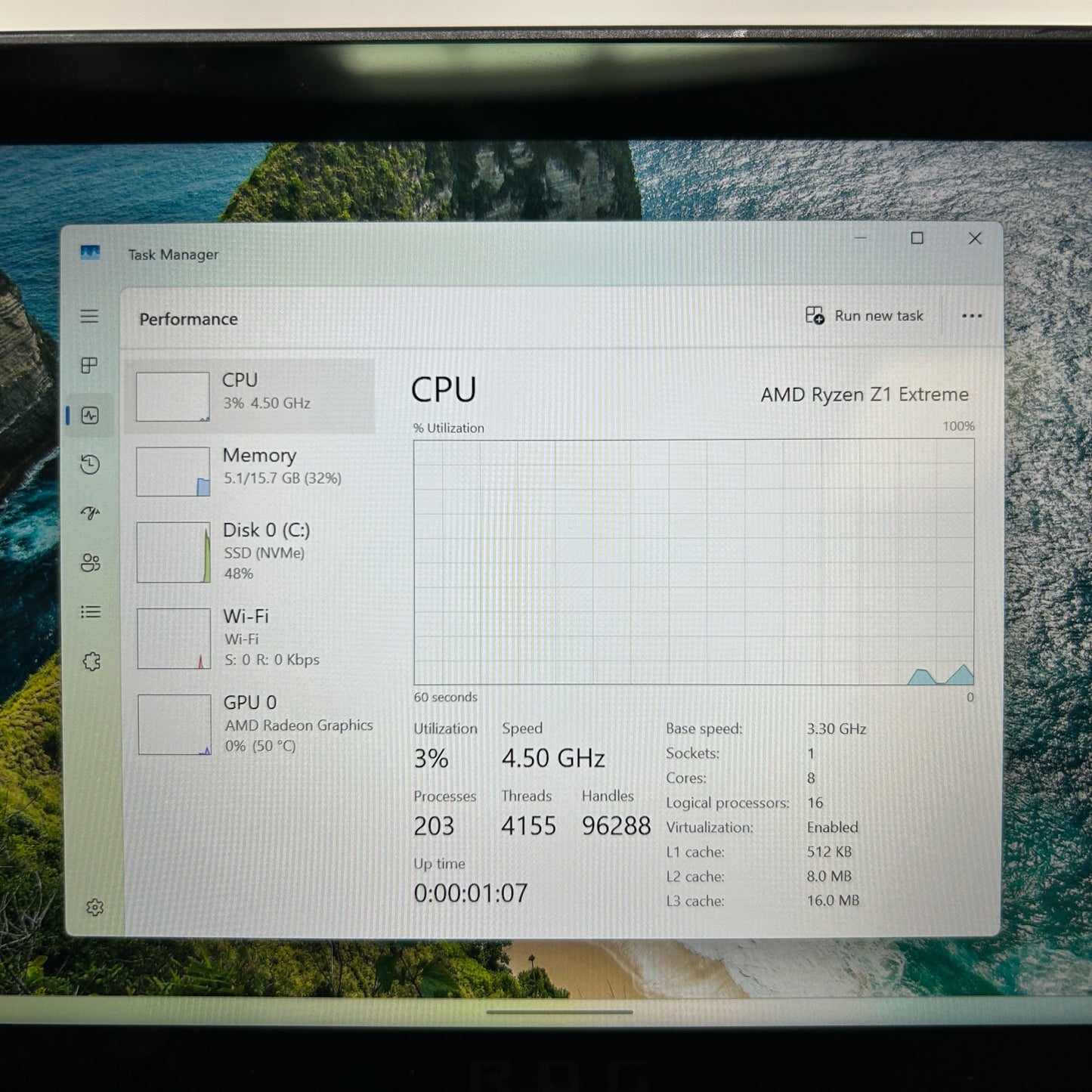
Task: Click the 60 seconds axis label
Action: [x=445, y=697]
